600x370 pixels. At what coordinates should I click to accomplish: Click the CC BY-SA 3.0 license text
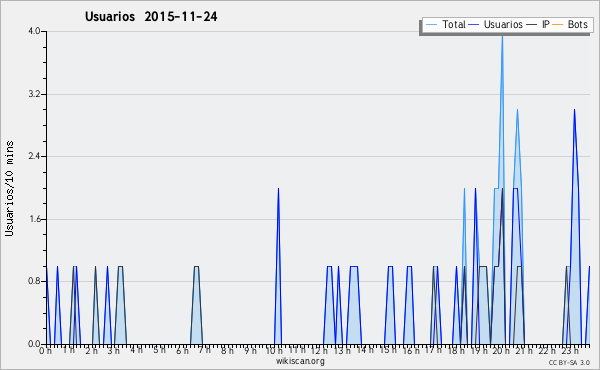(x=569, y=362)
